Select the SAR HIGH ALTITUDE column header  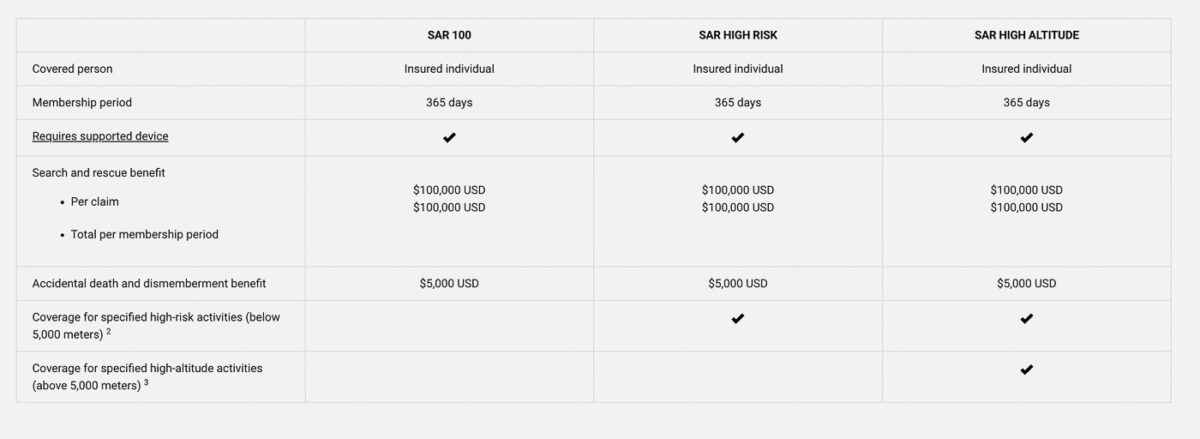[x=1026, y=35]
